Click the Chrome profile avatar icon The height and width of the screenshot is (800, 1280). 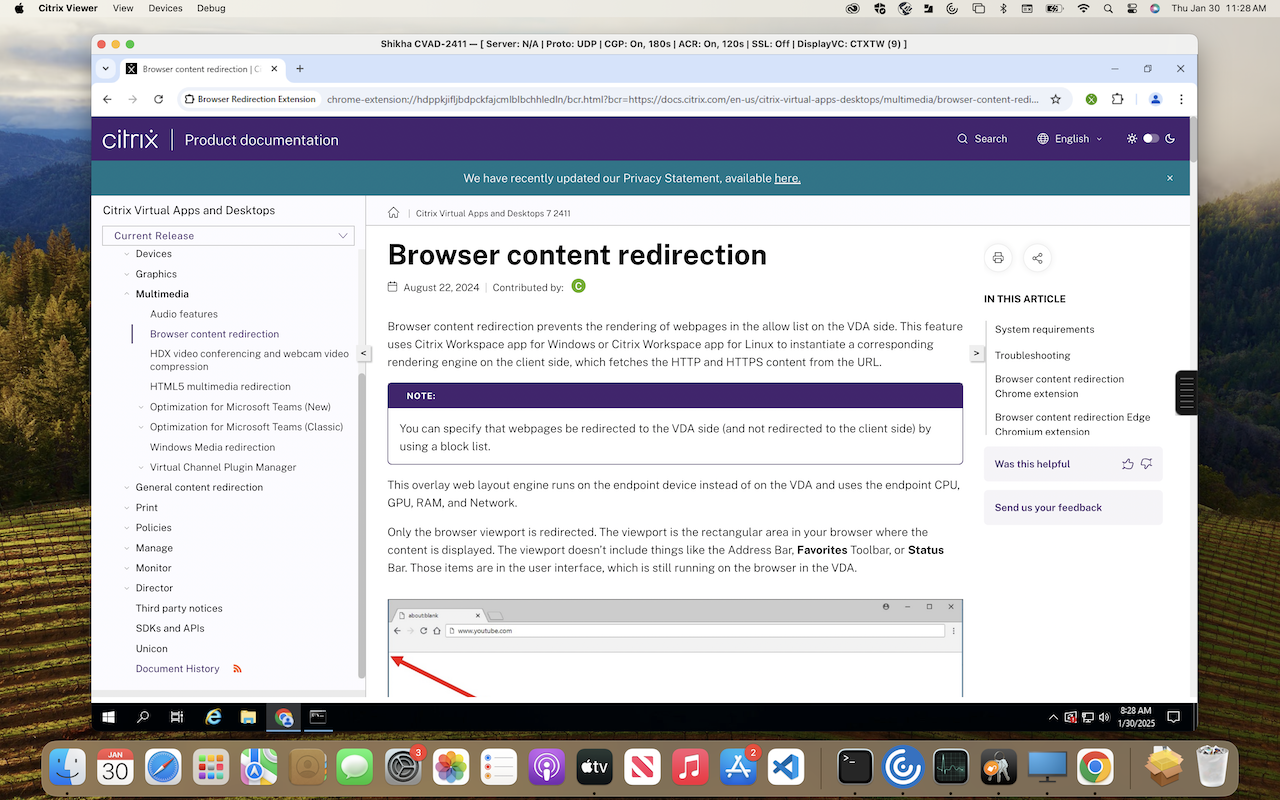[x=1155, y=99]
